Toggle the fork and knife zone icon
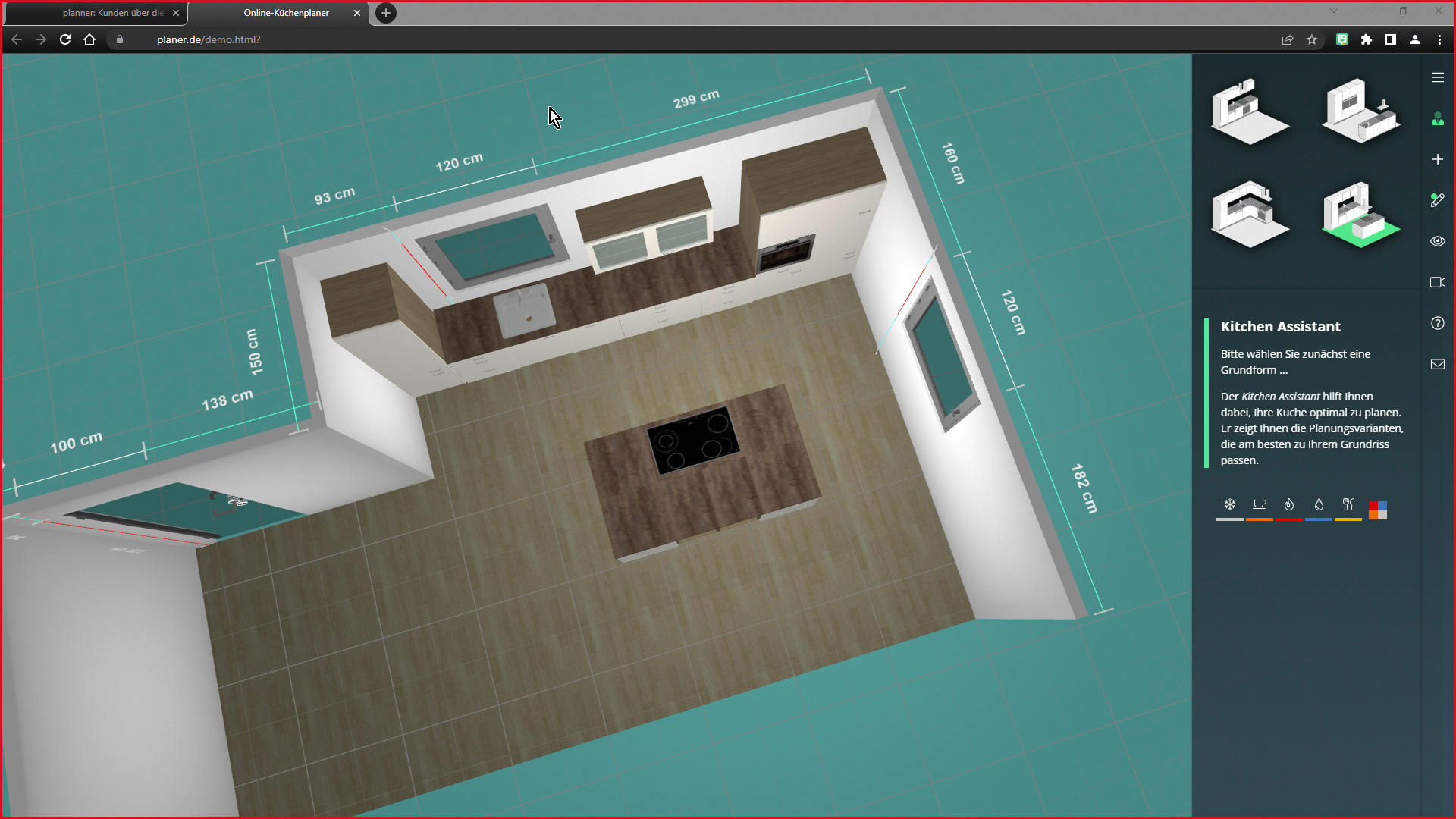The width and height of the screenshot is (1456, 819). (x=1348, y=505)
